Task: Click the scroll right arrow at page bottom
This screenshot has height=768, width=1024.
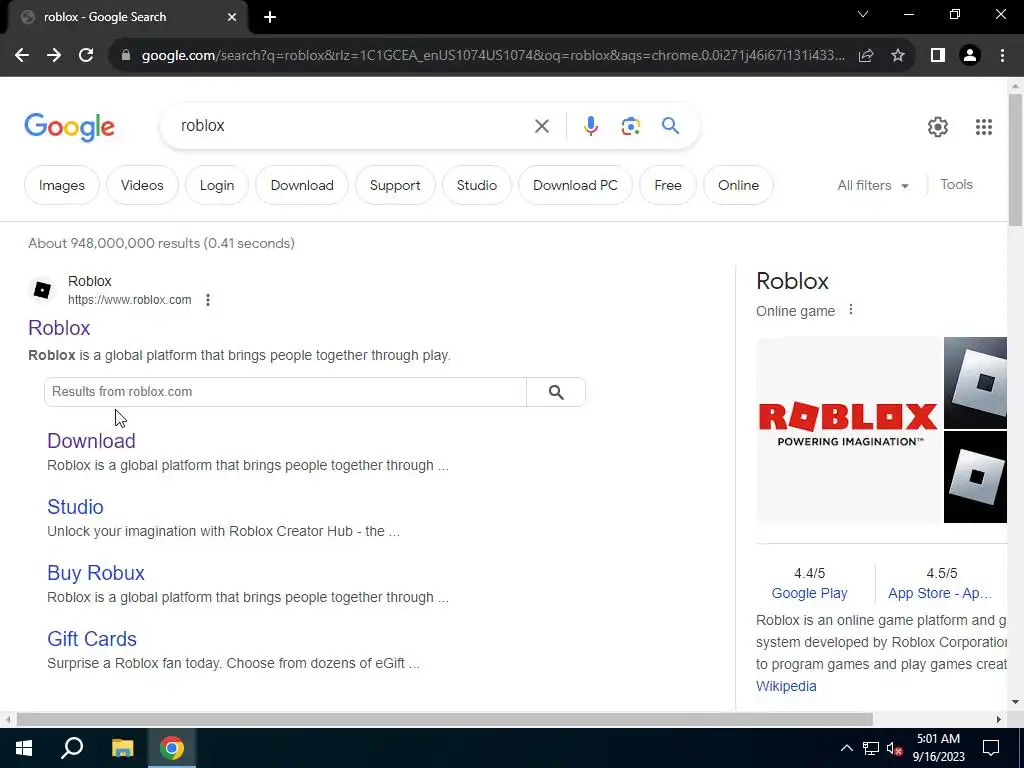Action: point(999,719)
